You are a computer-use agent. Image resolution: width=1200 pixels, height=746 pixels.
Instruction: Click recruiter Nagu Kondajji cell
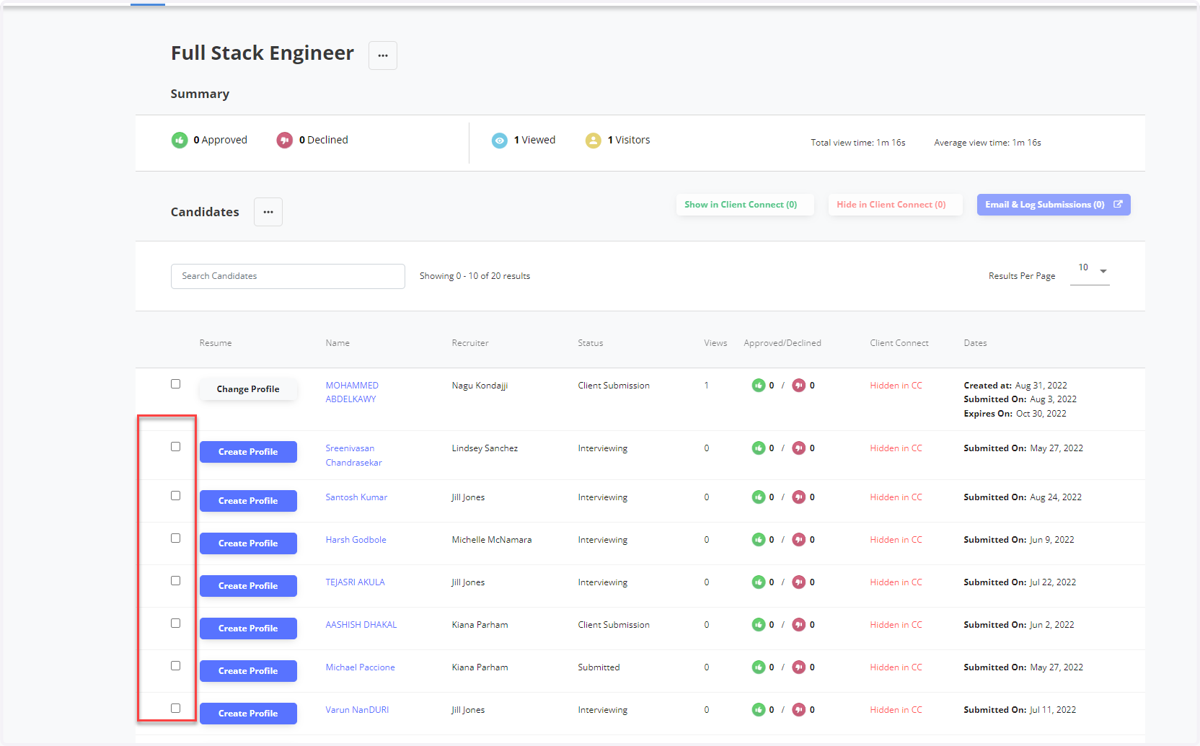pos(480,386)
